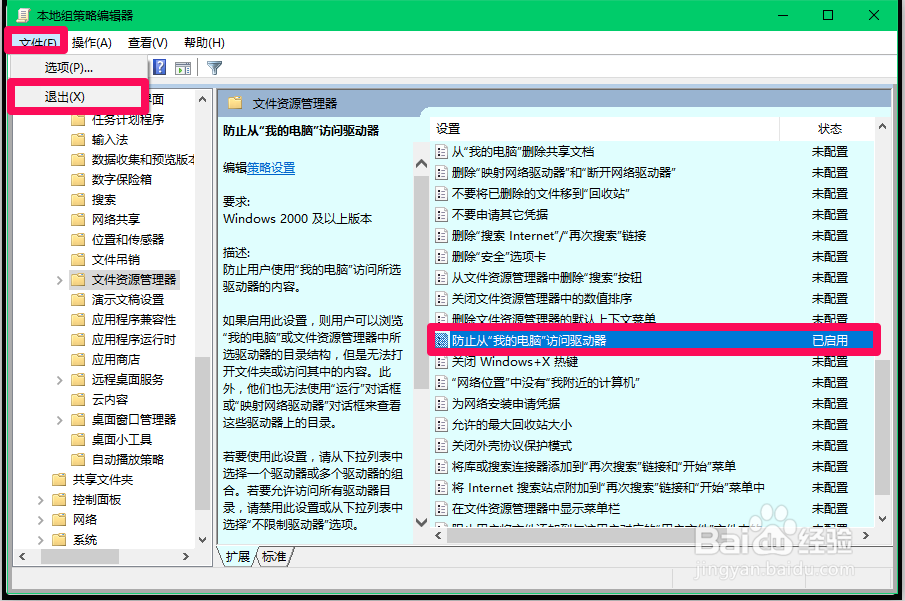Click the policy icon for 允许的最大回收站大小
The width and height of the screenshot is (905, 601).
click(442, 425)
